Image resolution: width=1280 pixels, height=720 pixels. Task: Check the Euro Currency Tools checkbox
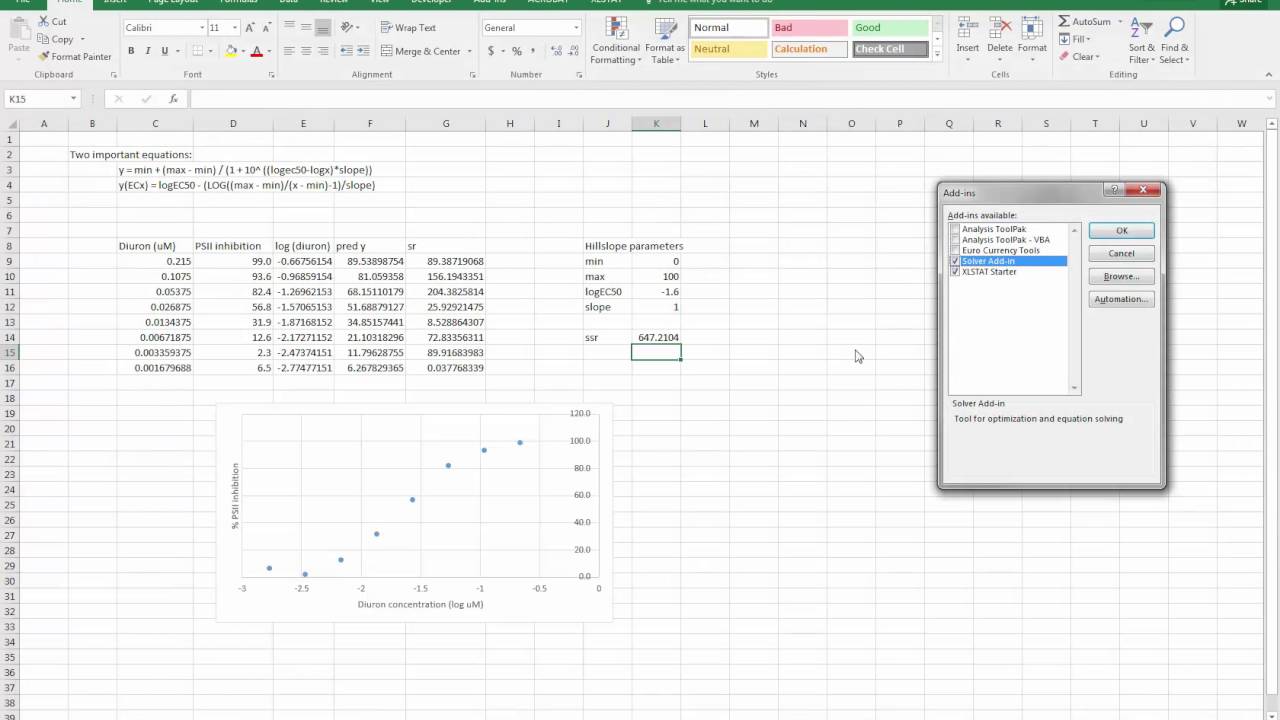click(955, 250)
